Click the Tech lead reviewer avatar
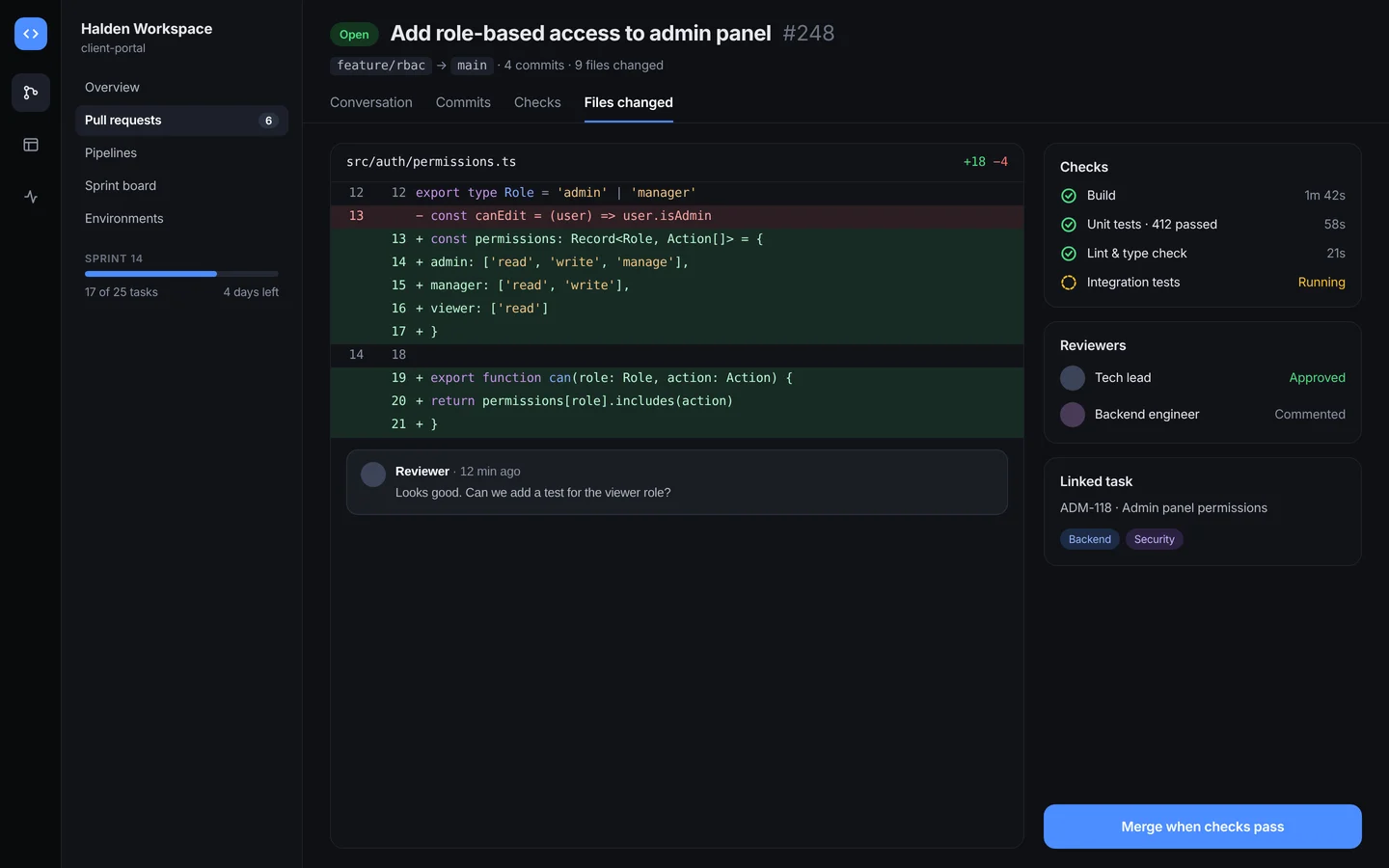This screenshot has height=868, width=1389. pos(1073,378)
